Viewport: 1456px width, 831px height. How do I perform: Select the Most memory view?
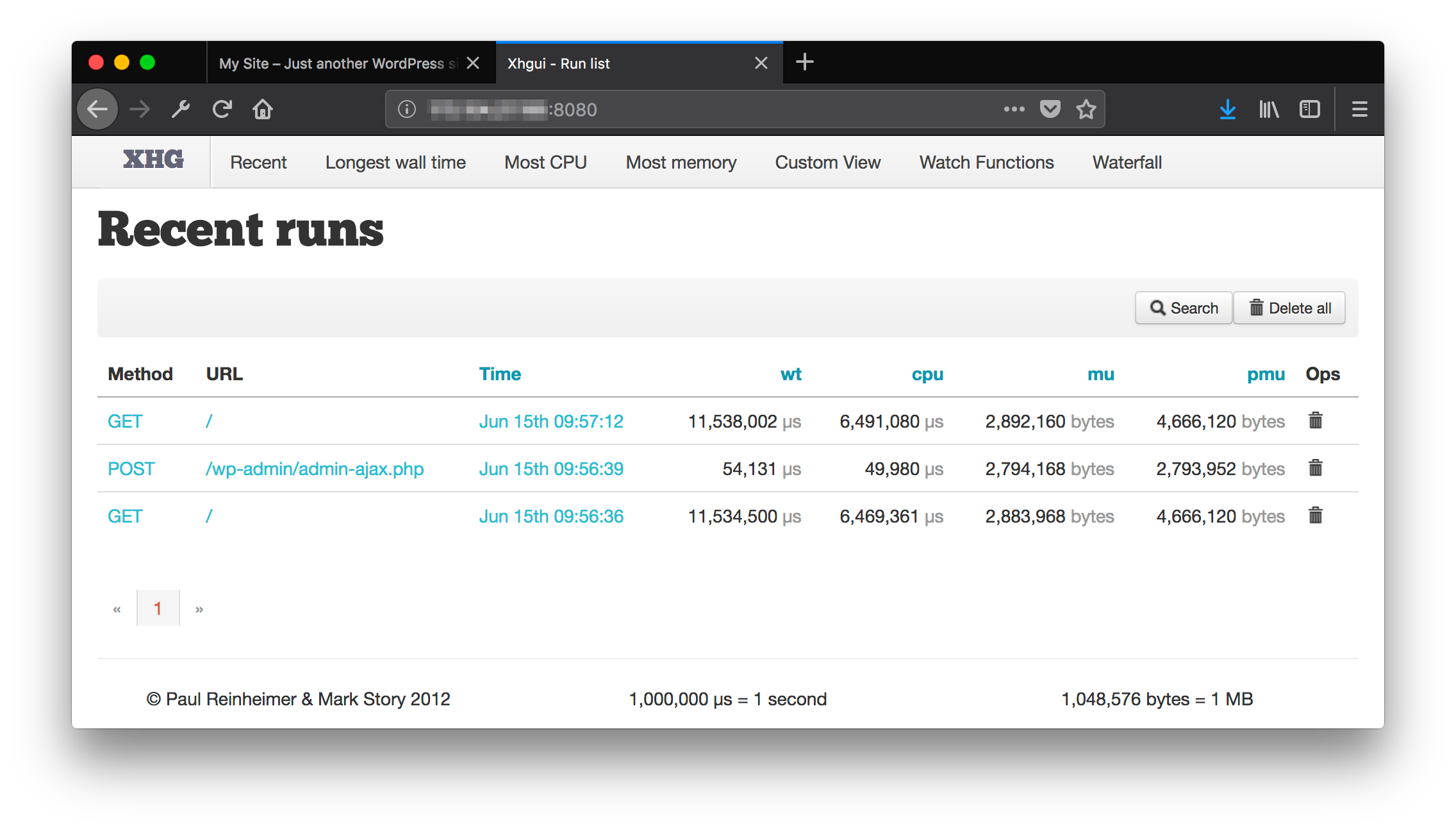pos(680,161)
